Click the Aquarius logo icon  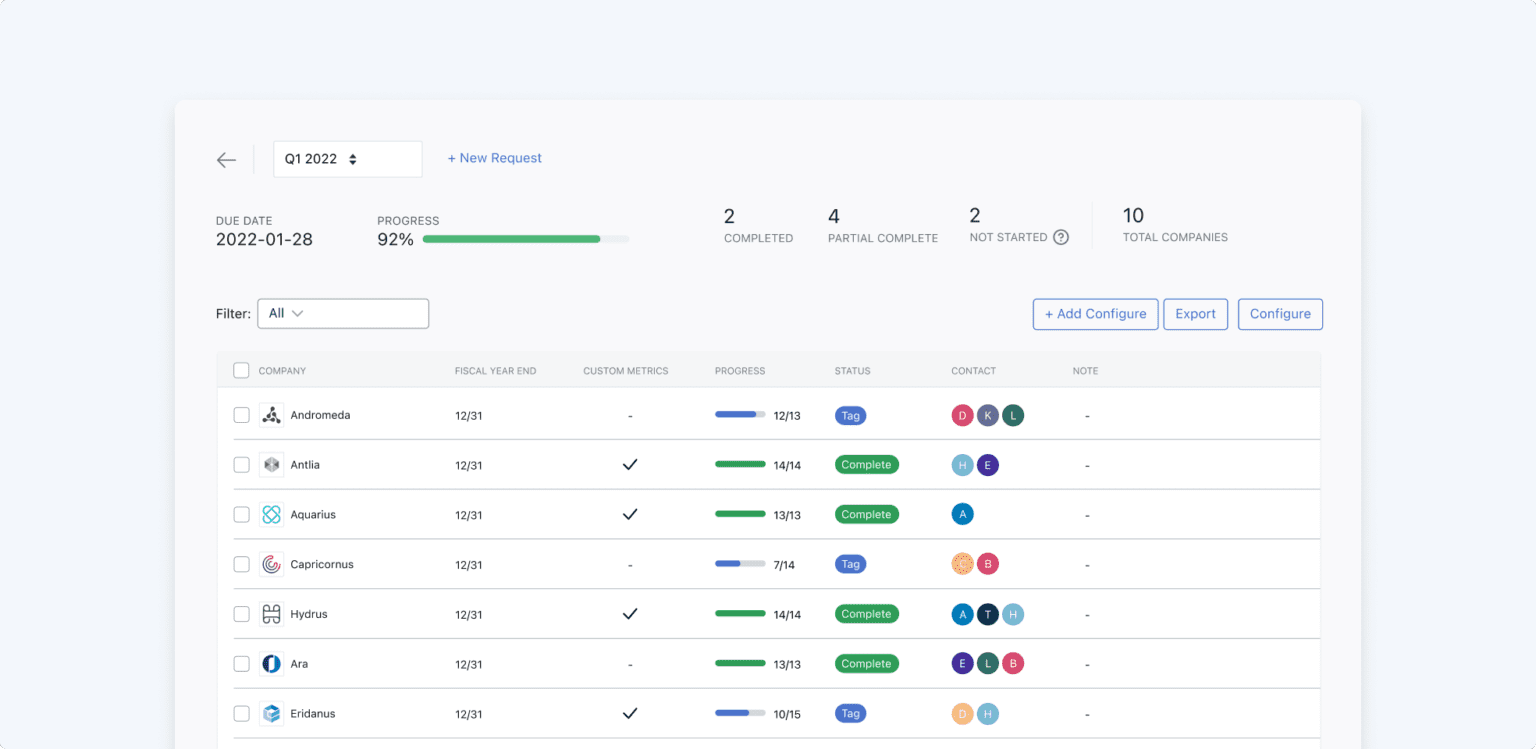tap(271, 514)
